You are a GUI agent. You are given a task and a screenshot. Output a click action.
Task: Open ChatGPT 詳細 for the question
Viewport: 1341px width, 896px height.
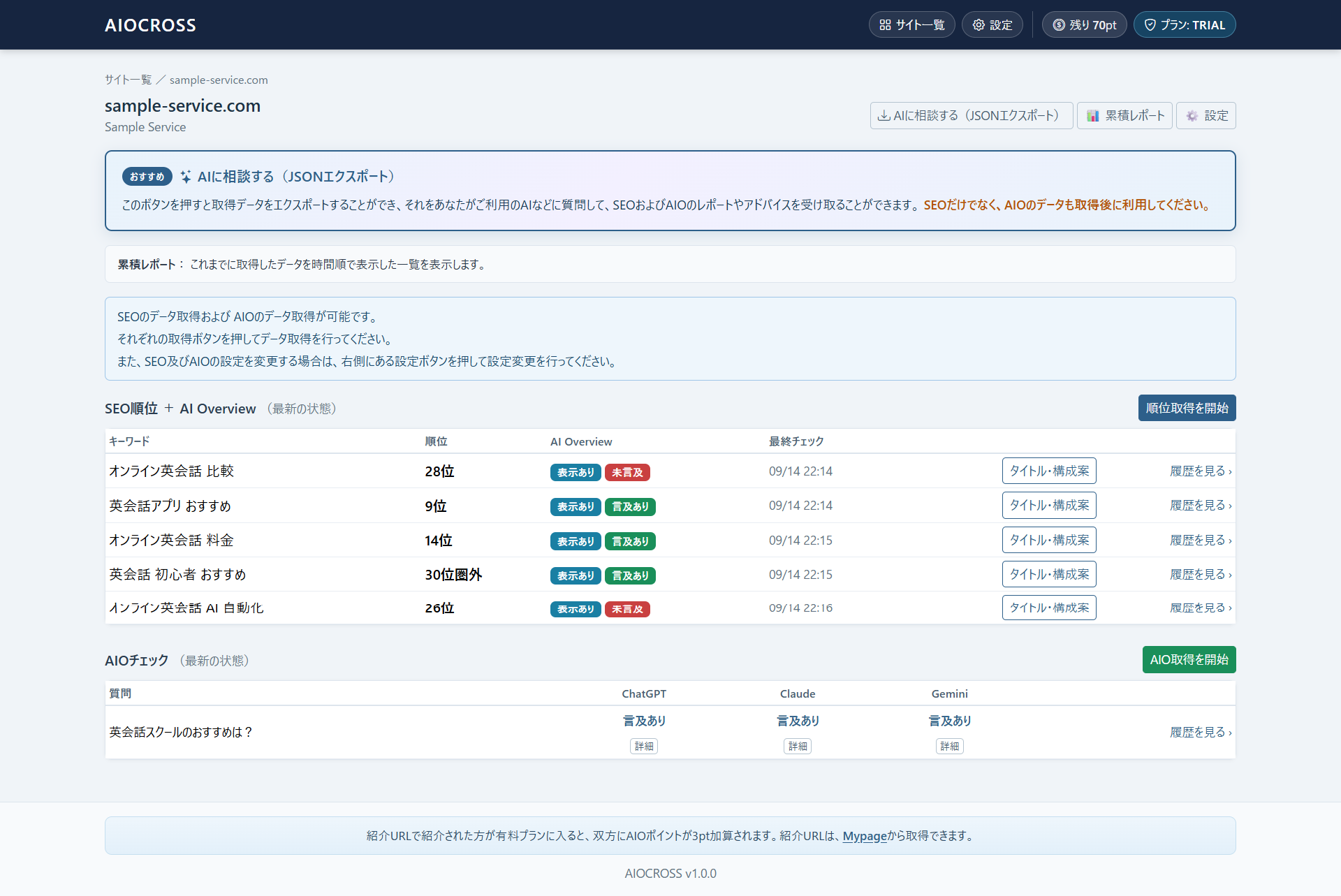[644, 747]
